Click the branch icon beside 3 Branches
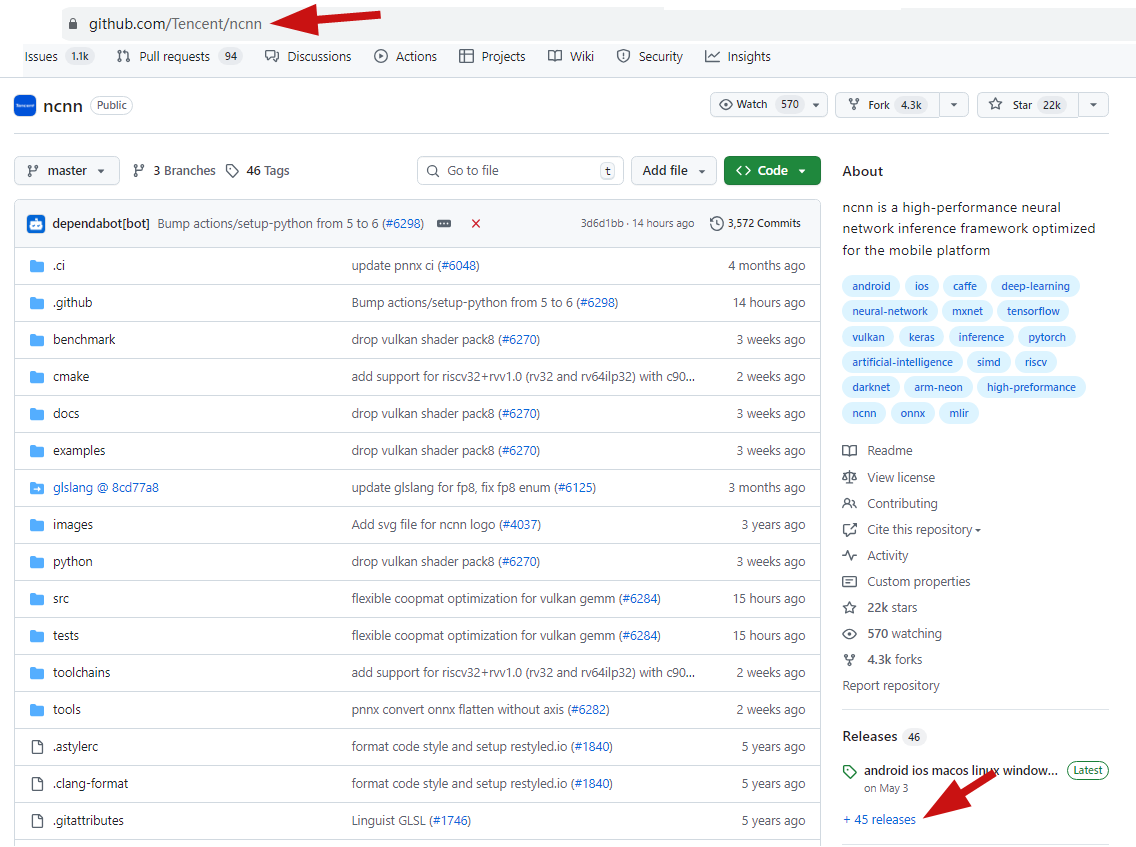The width and height of the screenshot is (1136, 847). [138, 171]
